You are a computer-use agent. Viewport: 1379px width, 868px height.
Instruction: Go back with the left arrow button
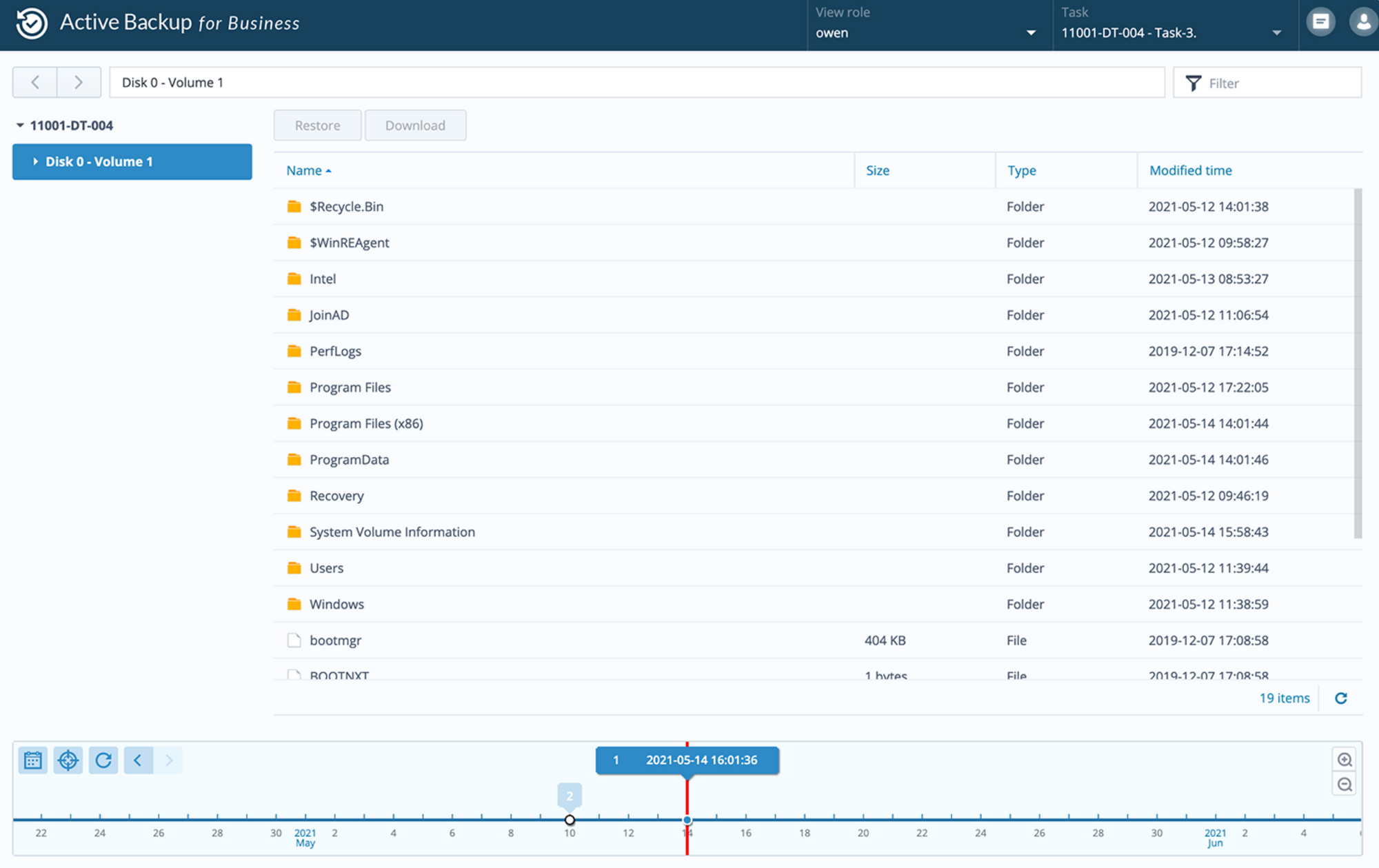pos(35,82)
